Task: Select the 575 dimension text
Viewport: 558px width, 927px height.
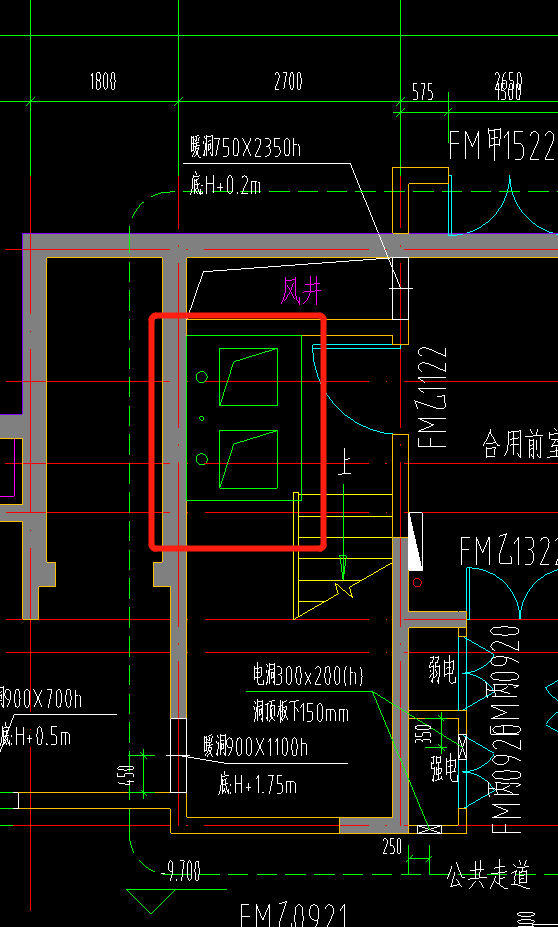Action: pyautogui.click(x=423, y=92)
